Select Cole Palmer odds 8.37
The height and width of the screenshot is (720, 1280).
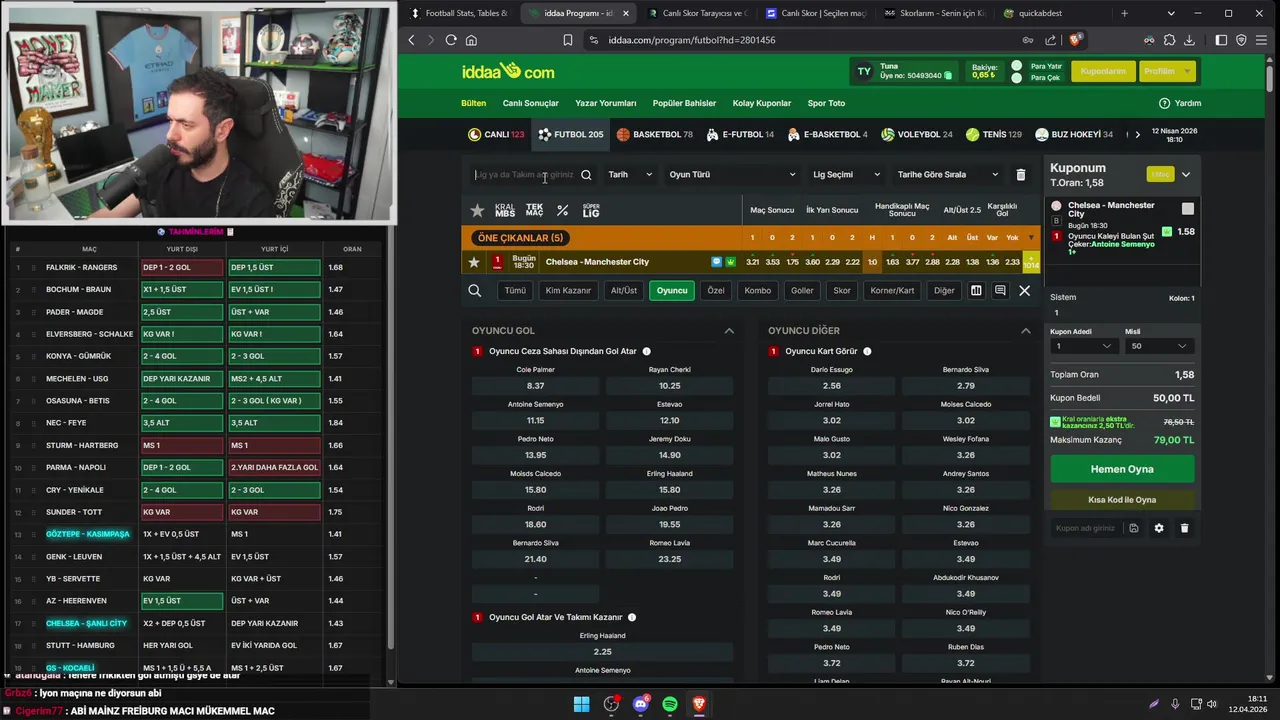tap(536, 386)
